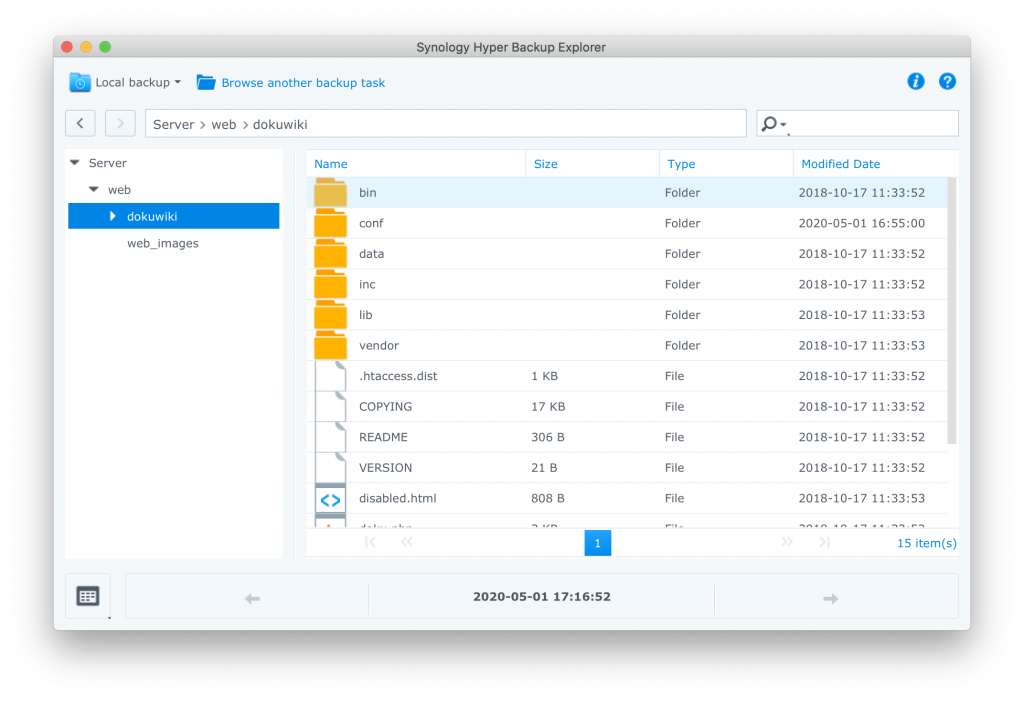Select the Server item in the tree
Screen dimensions: 1024x701
[108, 163]
